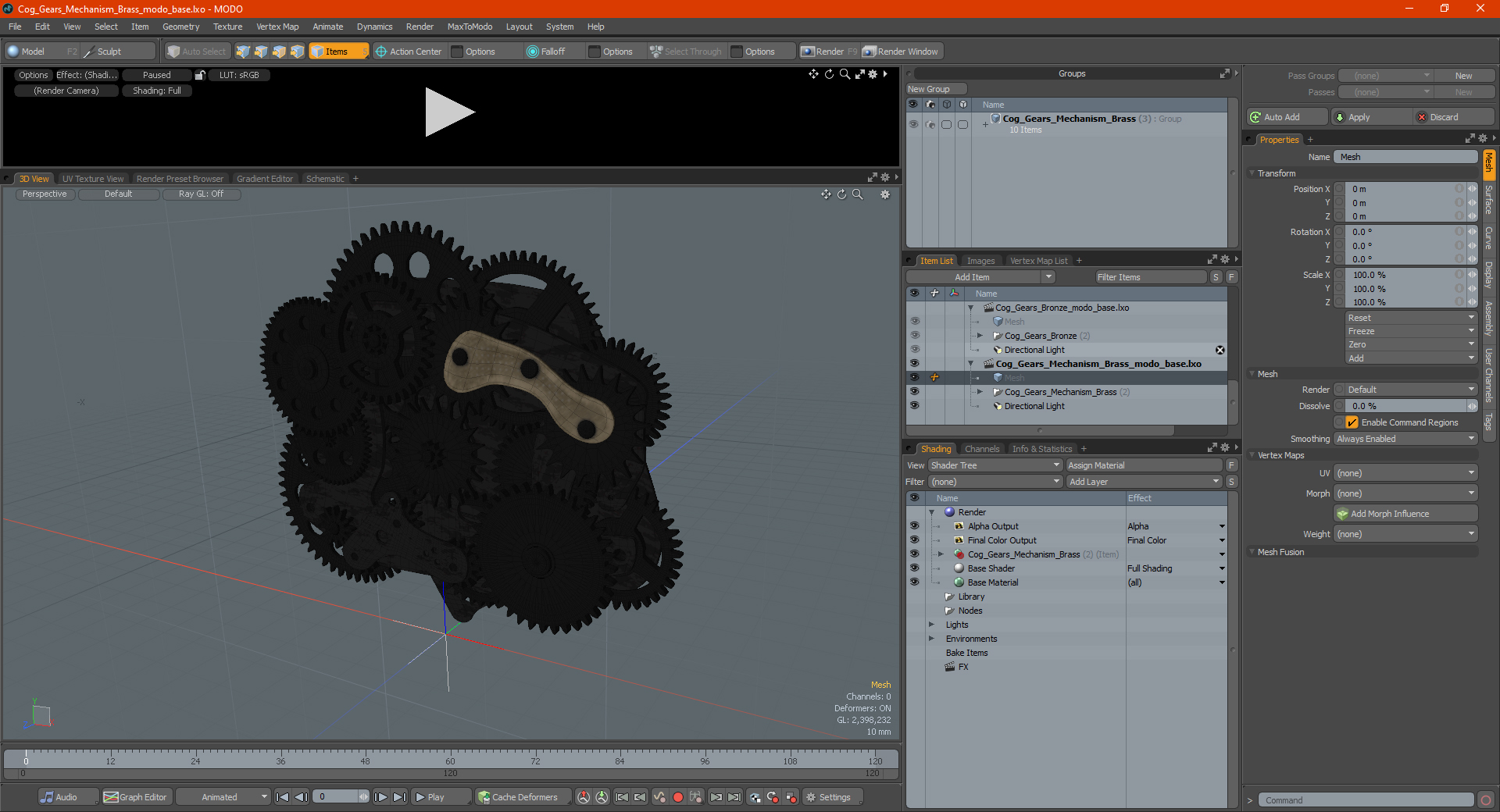1500x812 pixels.
Task: Click the red record keyframe button
Action: point(677,797)
